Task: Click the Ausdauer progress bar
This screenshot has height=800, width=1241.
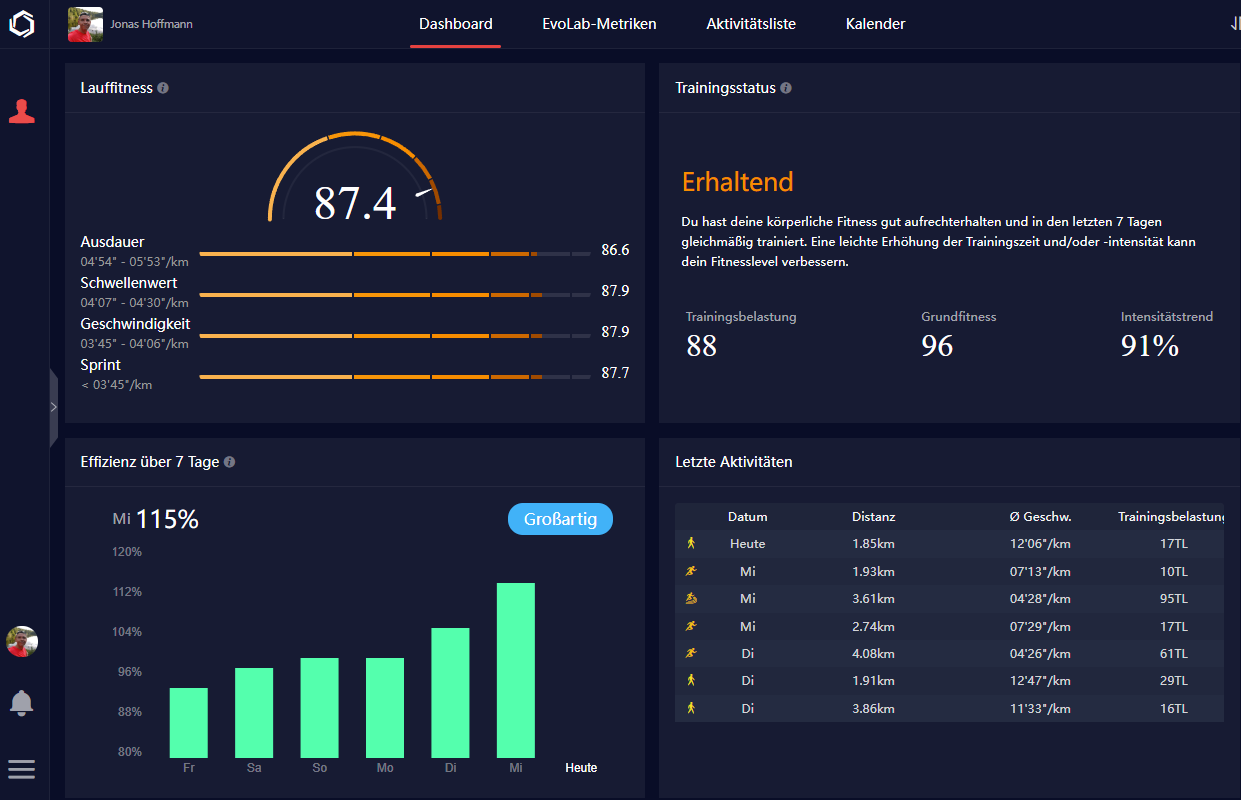Action: (x=395, y=254)
